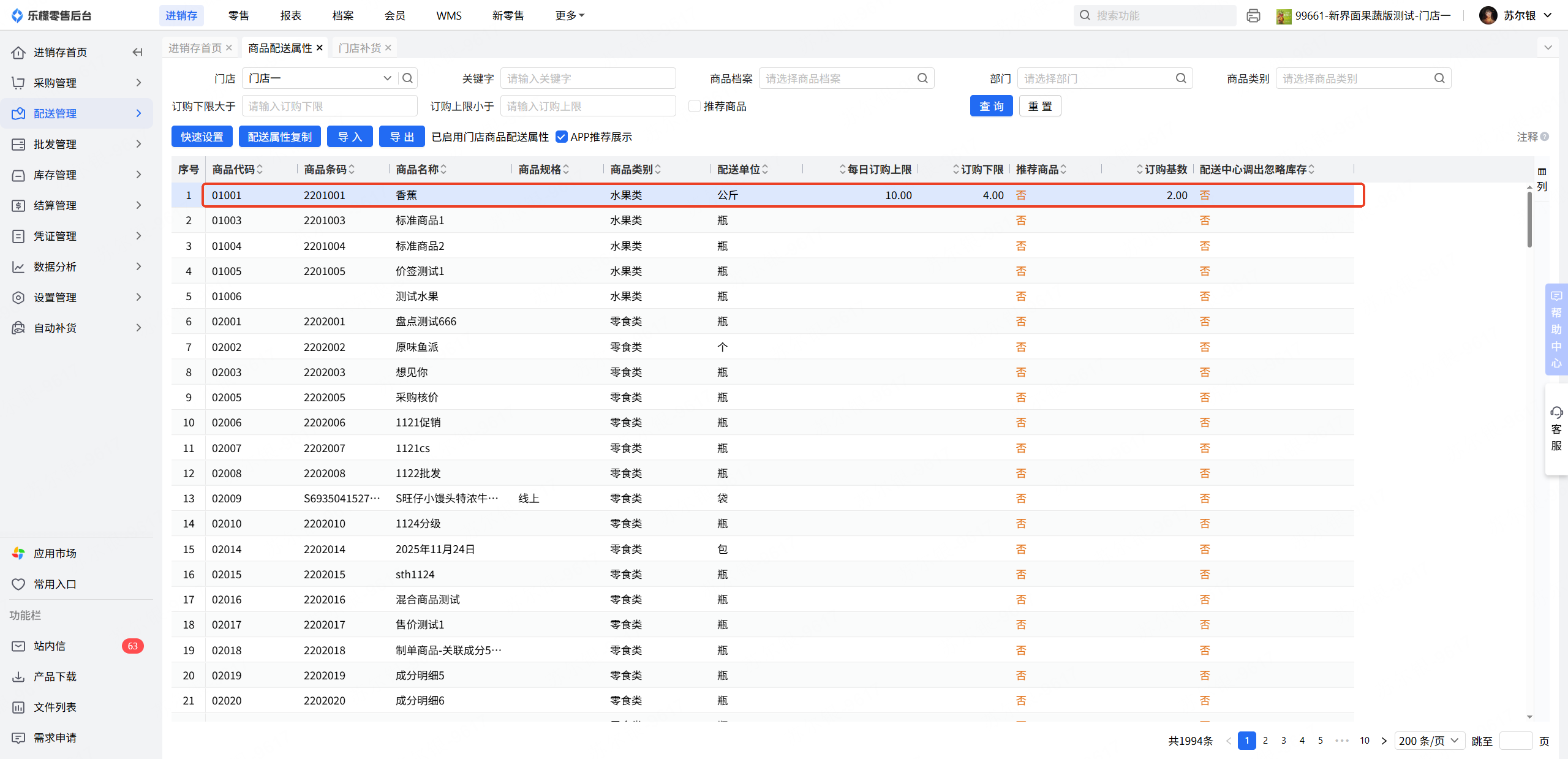Screen dimensions: 1568x759
Task: Check the 推荐商品 checkbox
Action: 694,106
